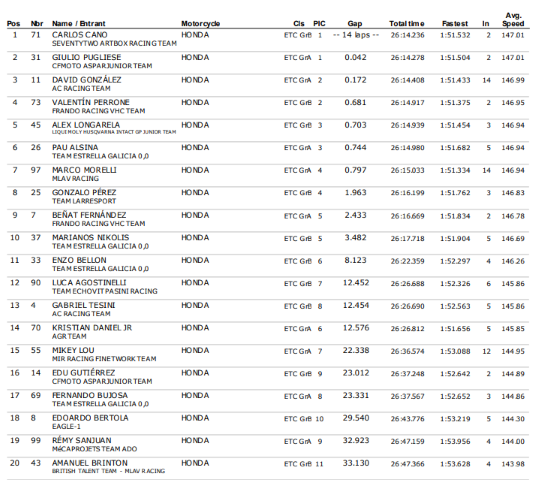Click team name TEAM LARRESPORT
Image resolution: width=533 pixels, height=480 pixels.
pos(84,201)
